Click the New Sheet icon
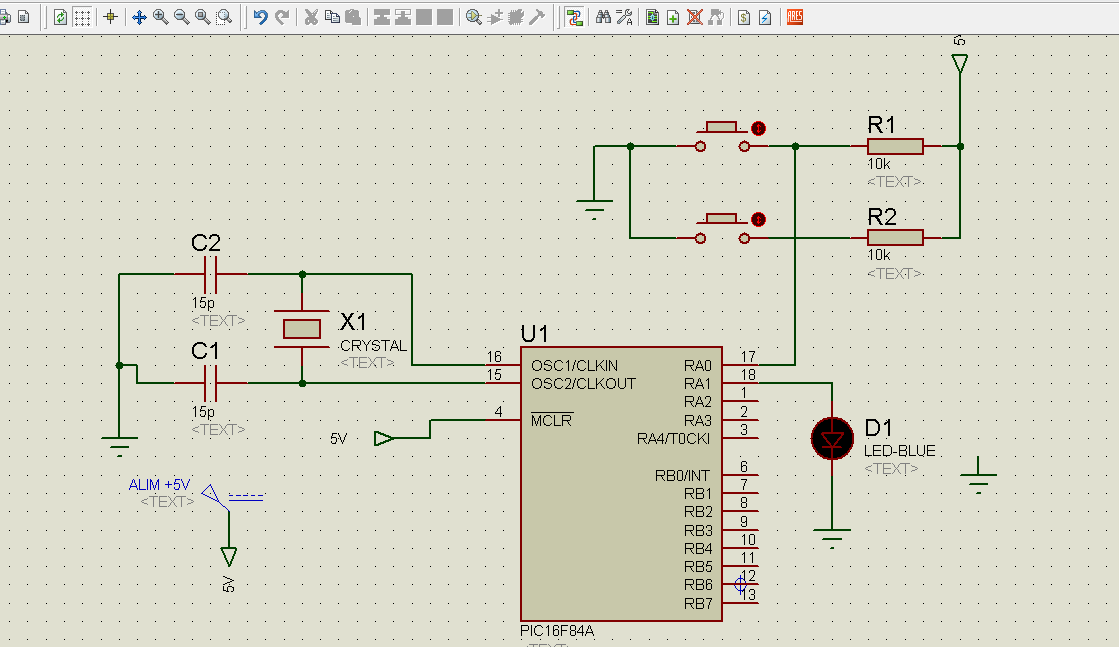The height and width of the screenshot is (647, 1119). click(x=673, y=17)
